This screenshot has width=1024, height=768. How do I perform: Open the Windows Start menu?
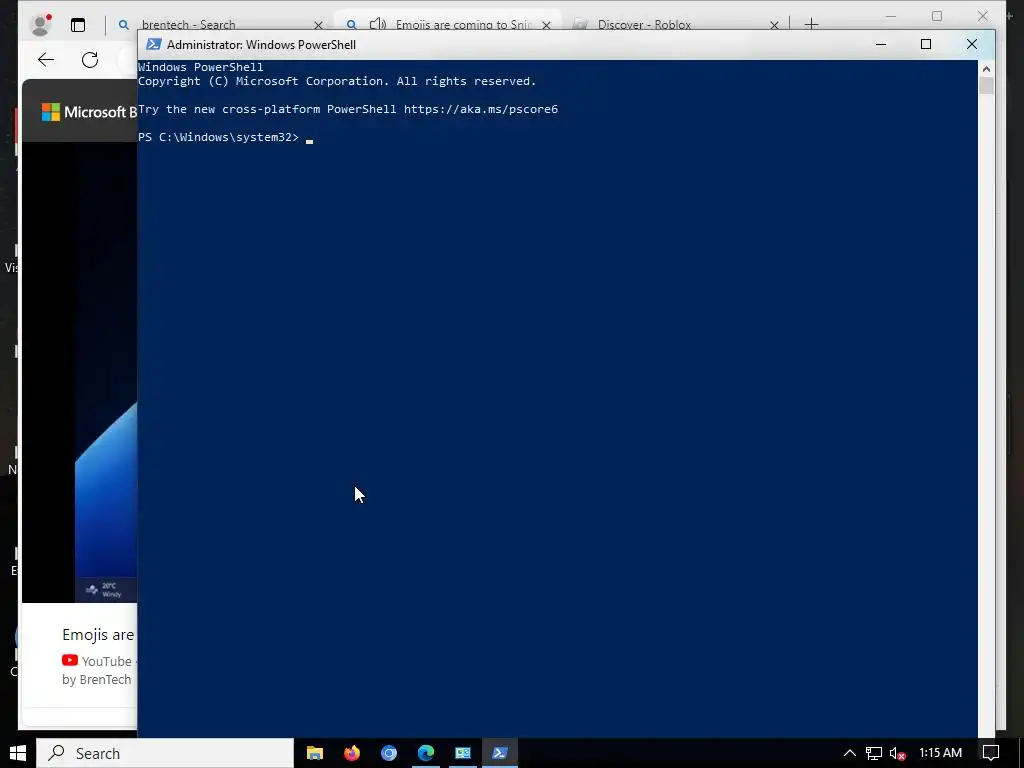click(18, 753)
